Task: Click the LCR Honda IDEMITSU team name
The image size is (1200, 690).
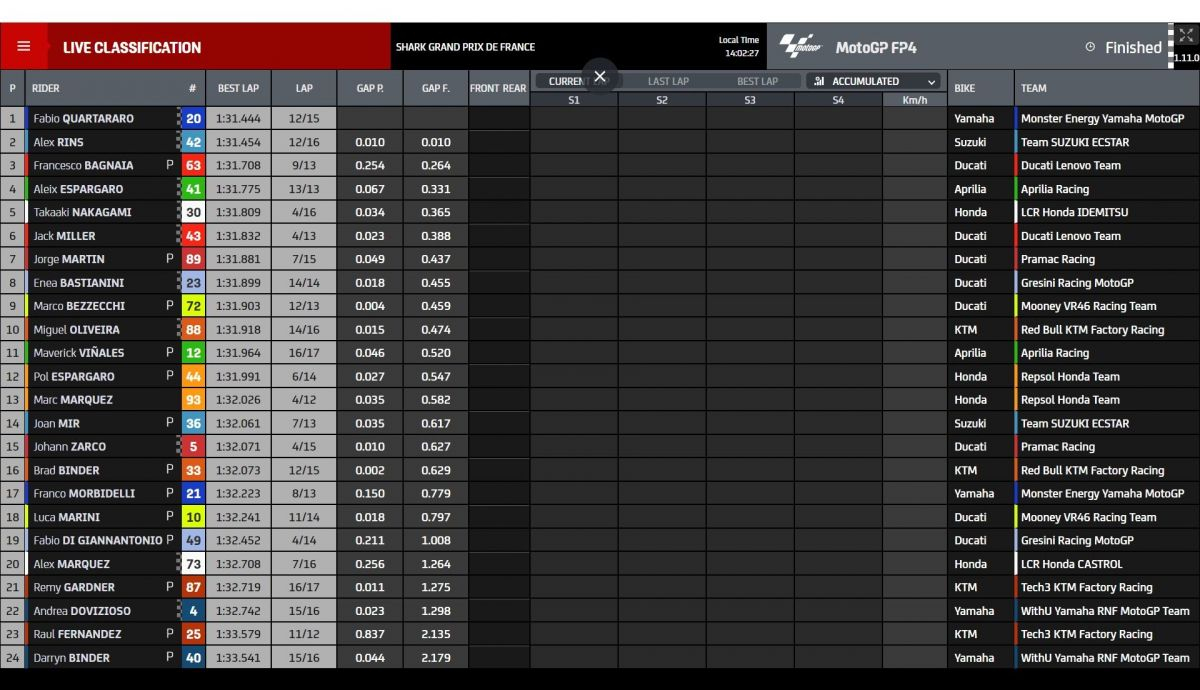Action: (1076, 212)
